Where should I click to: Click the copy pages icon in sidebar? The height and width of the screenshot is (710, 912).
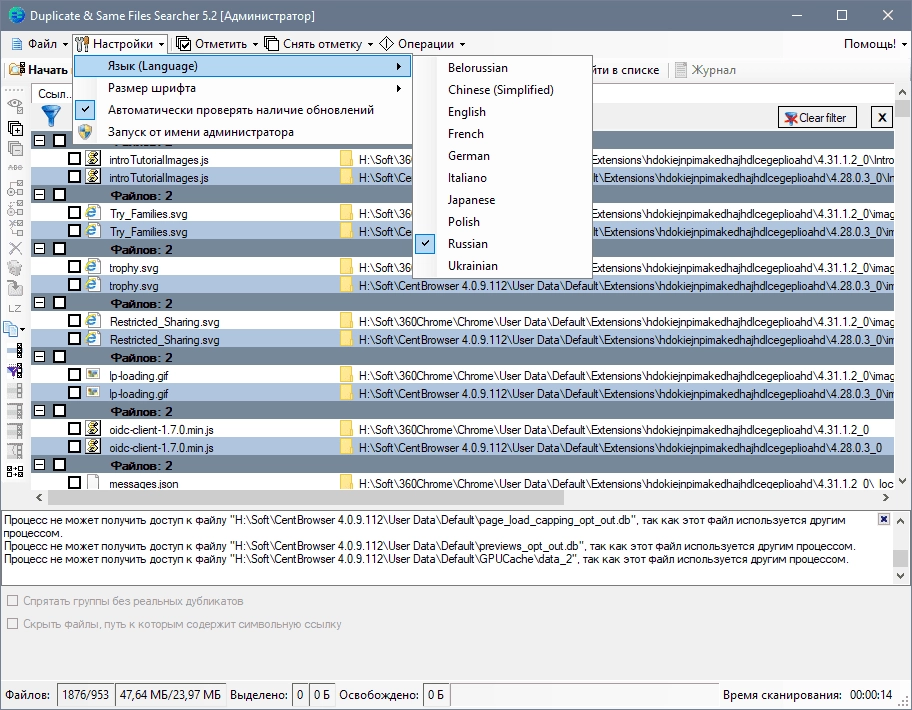(12, 329)
